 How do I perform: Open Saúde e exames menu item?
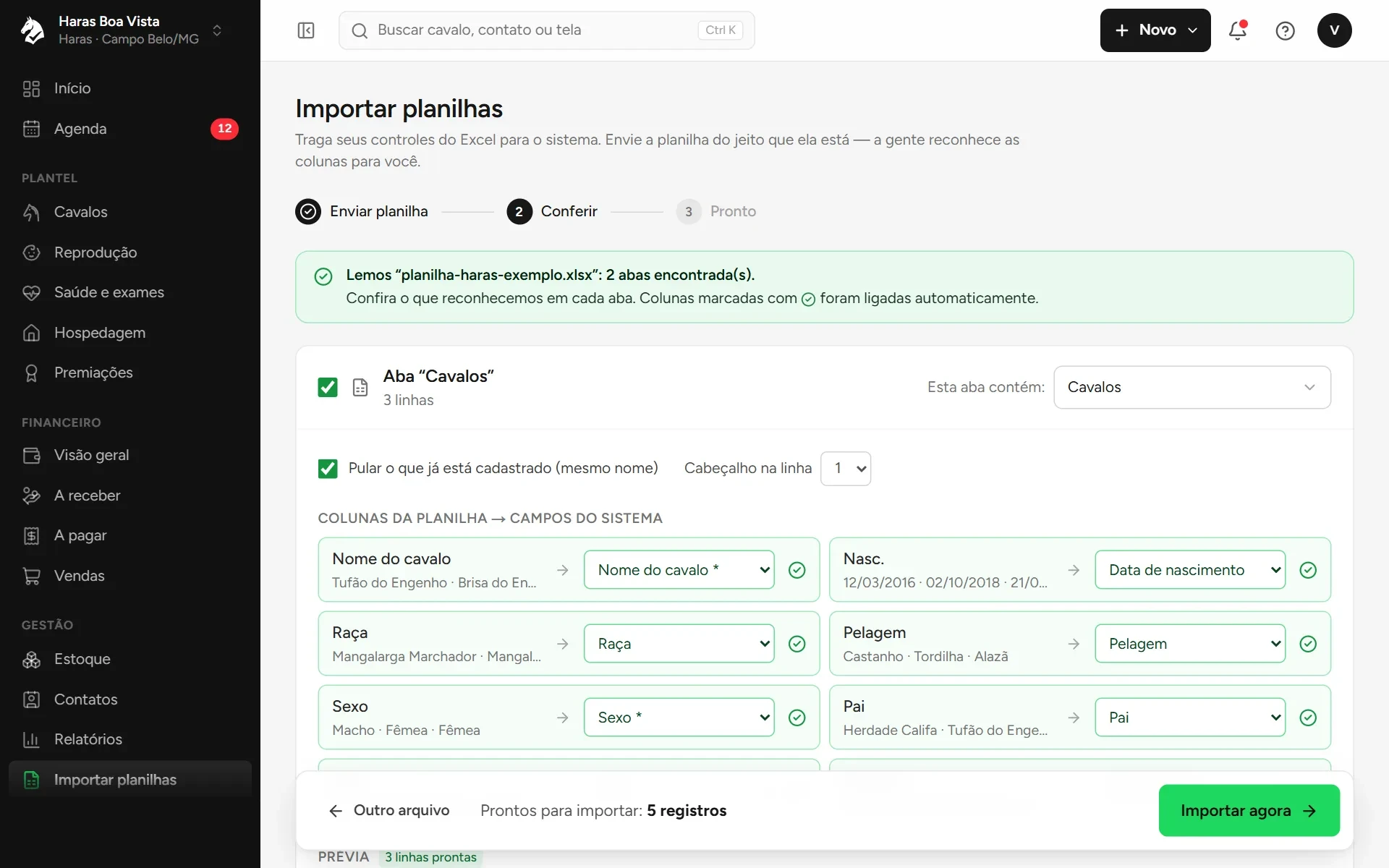point(130,292)
